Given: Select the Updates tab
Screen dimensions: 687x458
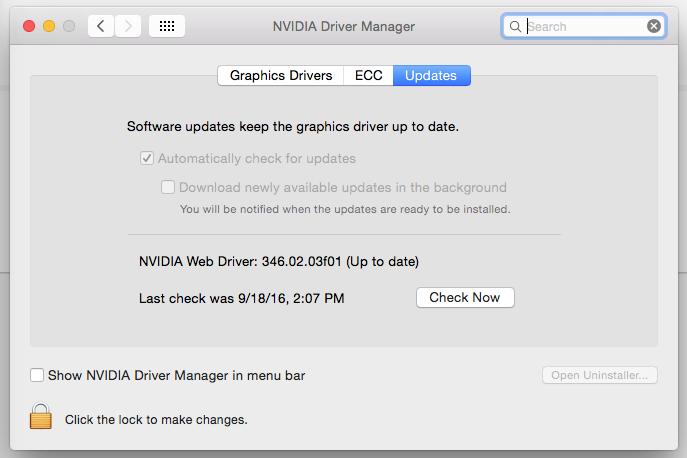Looking at the screenshot, I should click(x=432, y=75).
